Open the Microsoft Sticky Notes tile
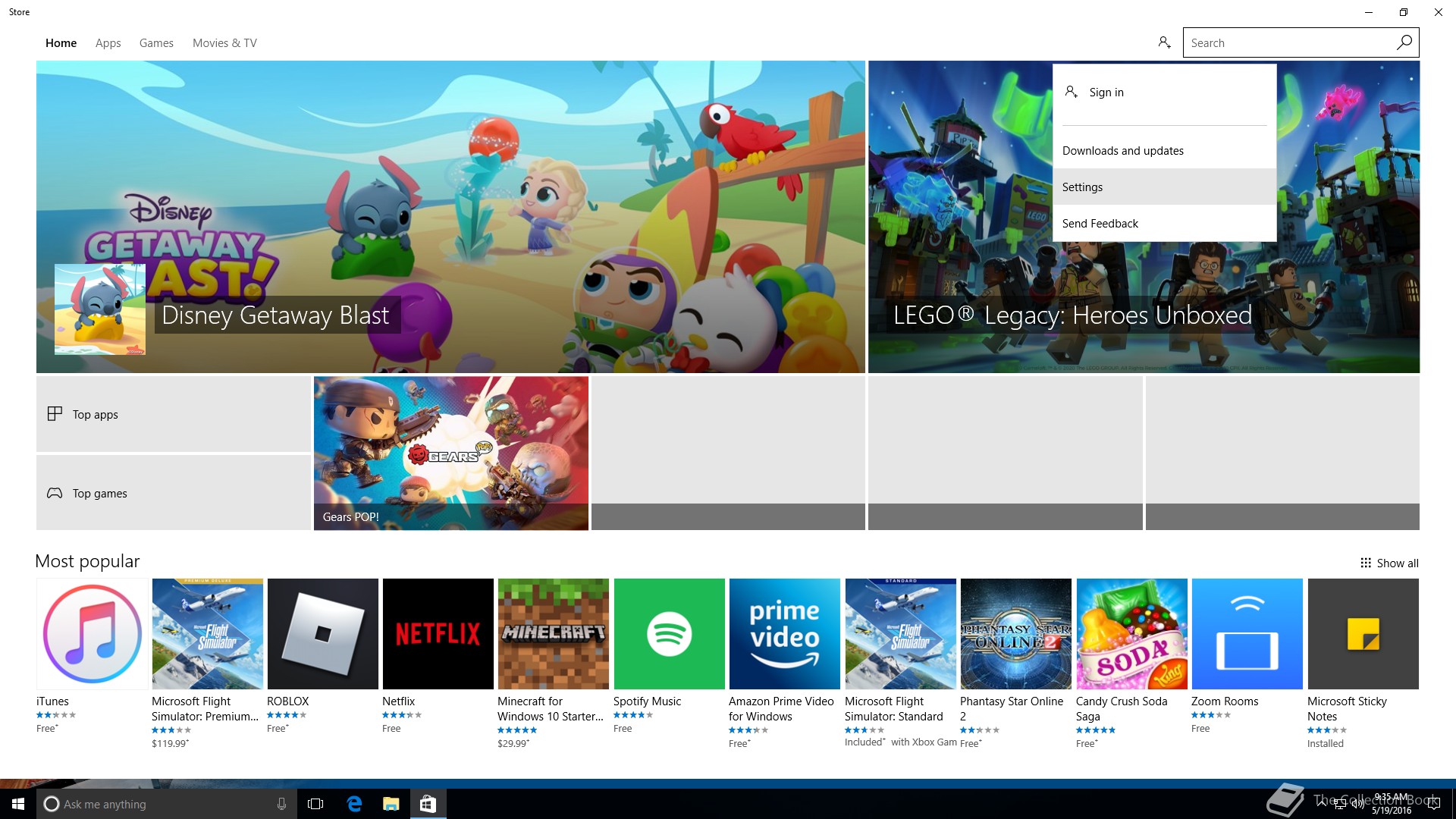 click(1363, 634)
